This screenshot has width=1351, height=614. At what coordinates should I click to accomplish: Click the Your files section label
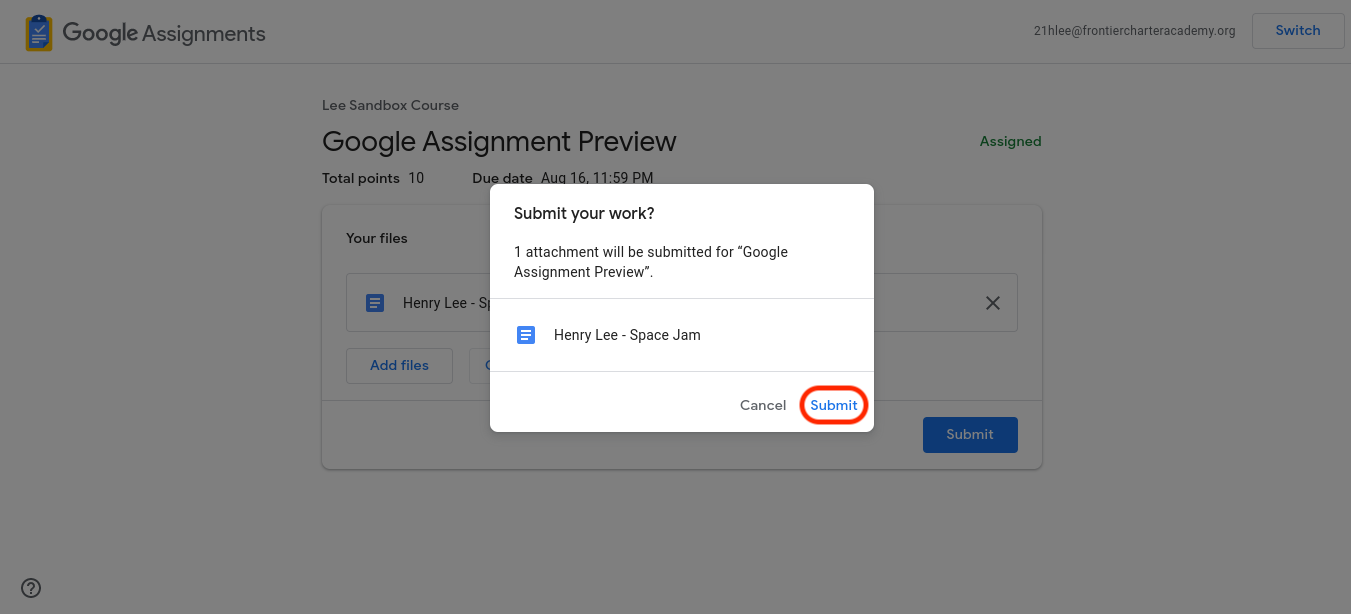(x=377, y=238)
